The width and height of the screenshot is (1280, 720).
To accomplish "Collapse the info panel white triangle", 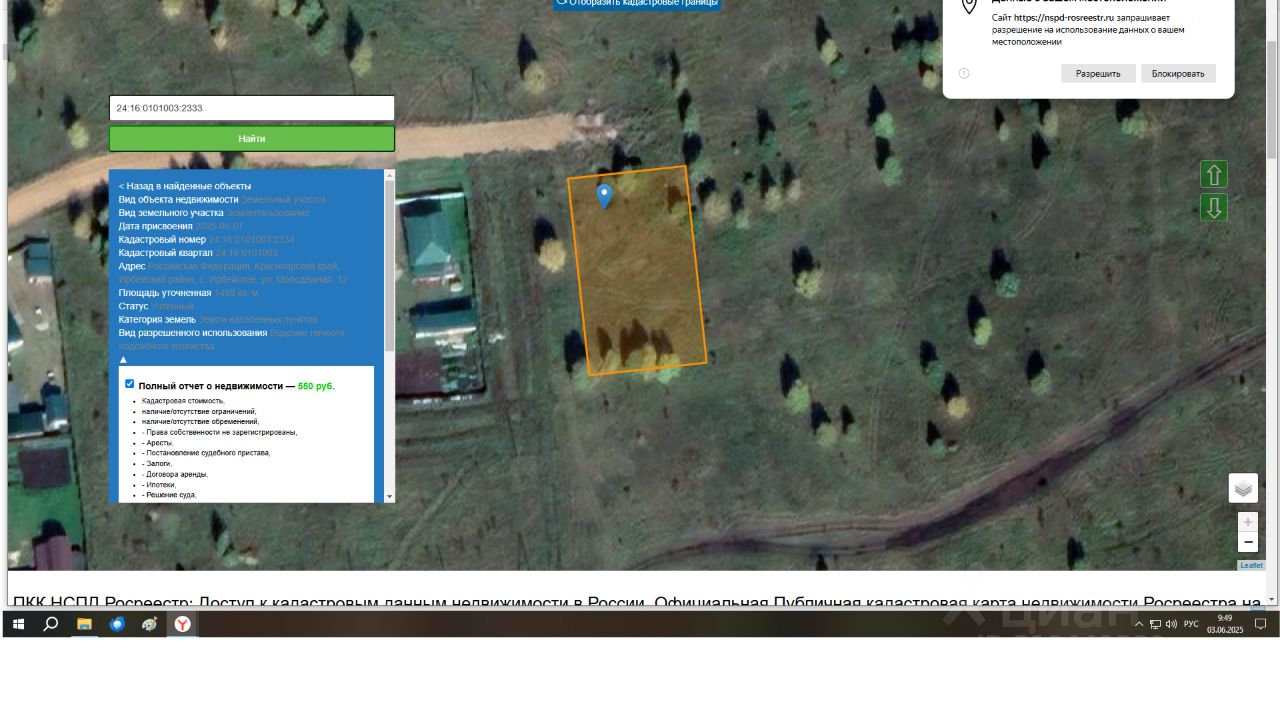I will 124,359.
